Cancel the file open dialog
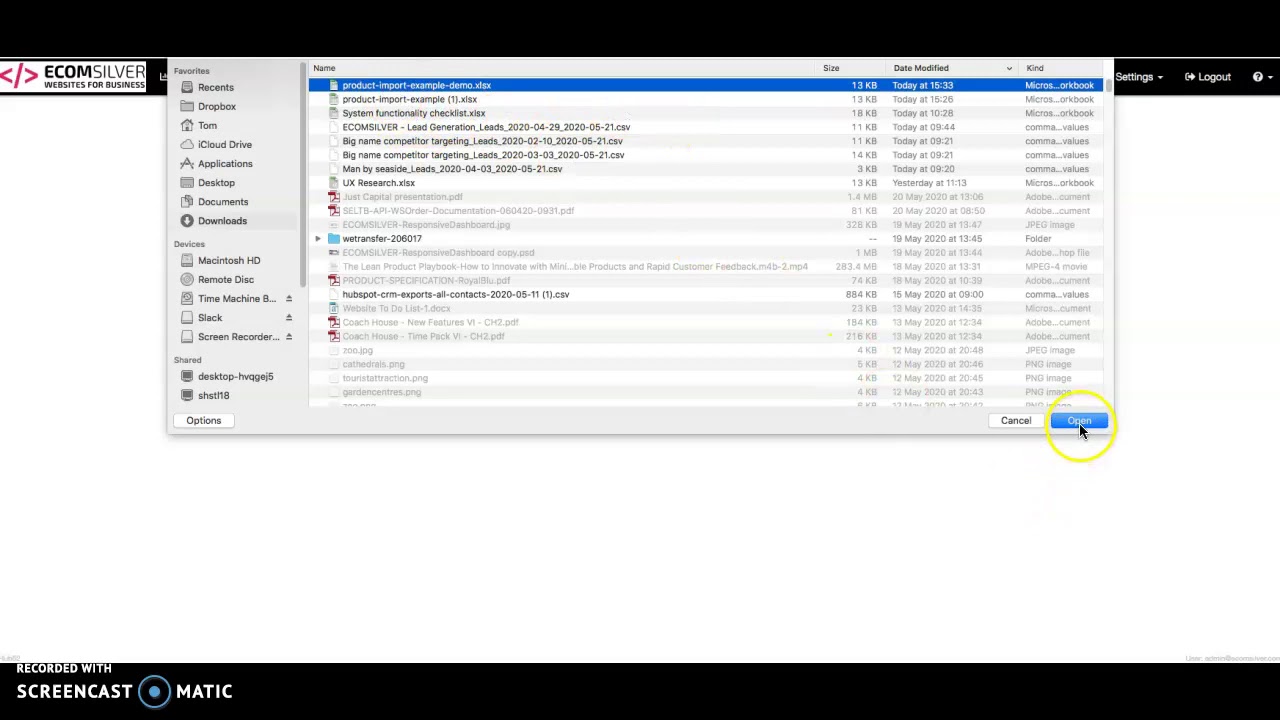 (x=1016, y=420)
